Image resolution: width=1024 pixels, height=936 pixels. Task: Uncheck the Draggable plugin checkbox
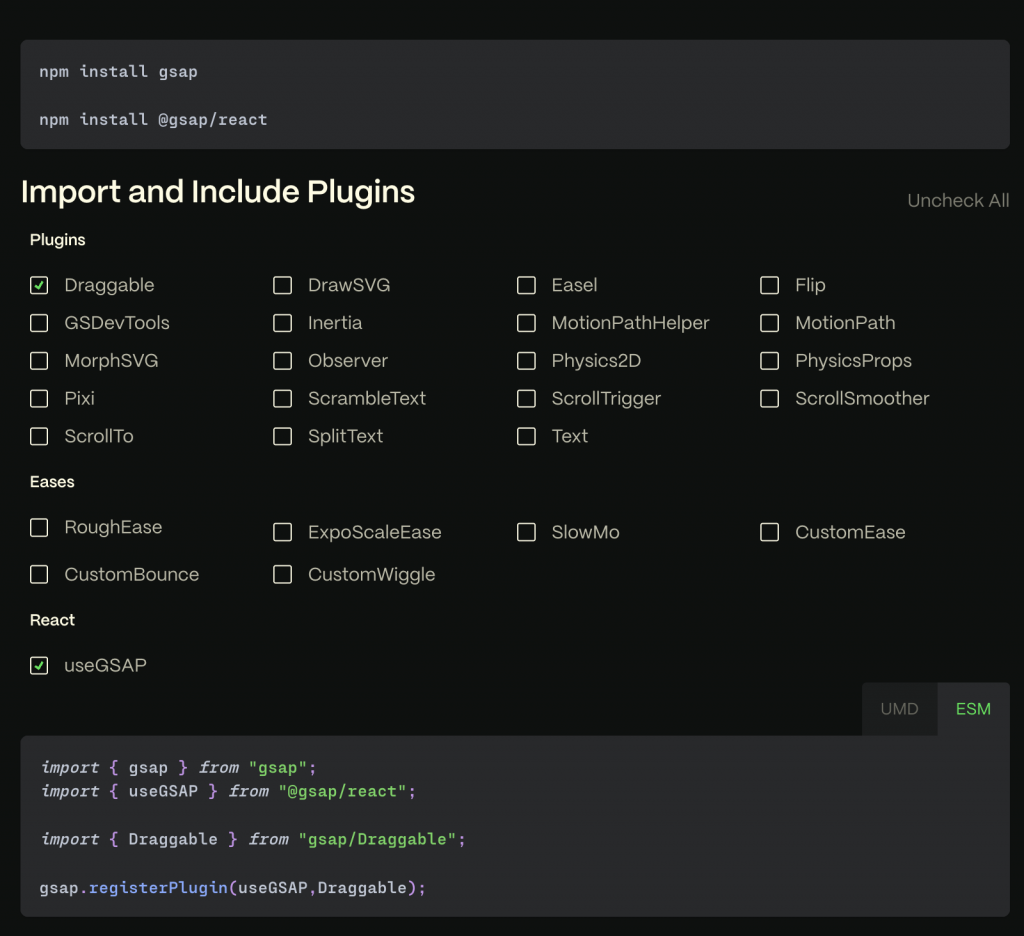pos(39,286)
